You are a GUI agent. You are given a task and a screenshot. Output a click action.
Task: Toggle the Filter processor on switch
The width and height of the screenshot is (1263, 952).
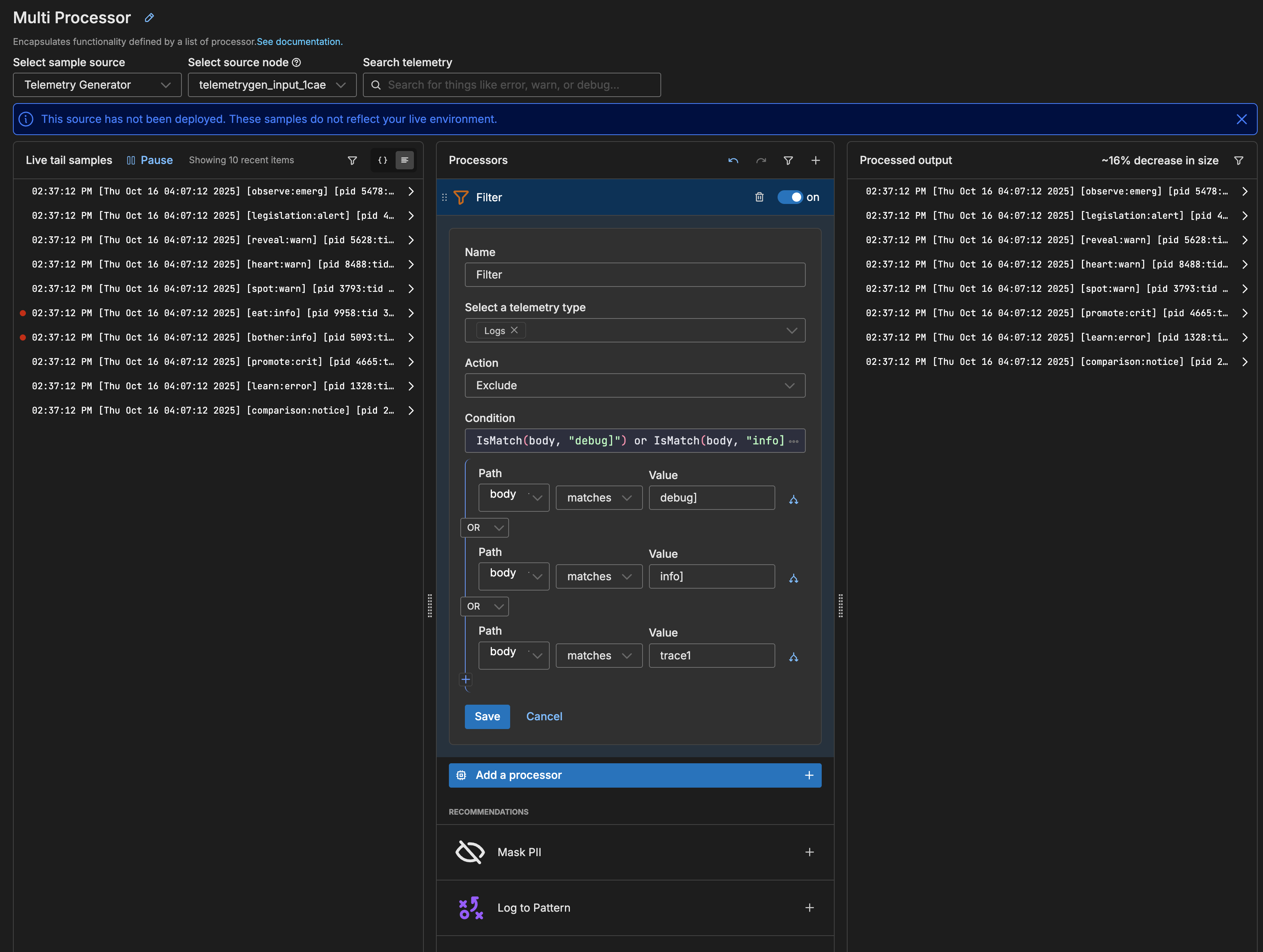[790, 197]
